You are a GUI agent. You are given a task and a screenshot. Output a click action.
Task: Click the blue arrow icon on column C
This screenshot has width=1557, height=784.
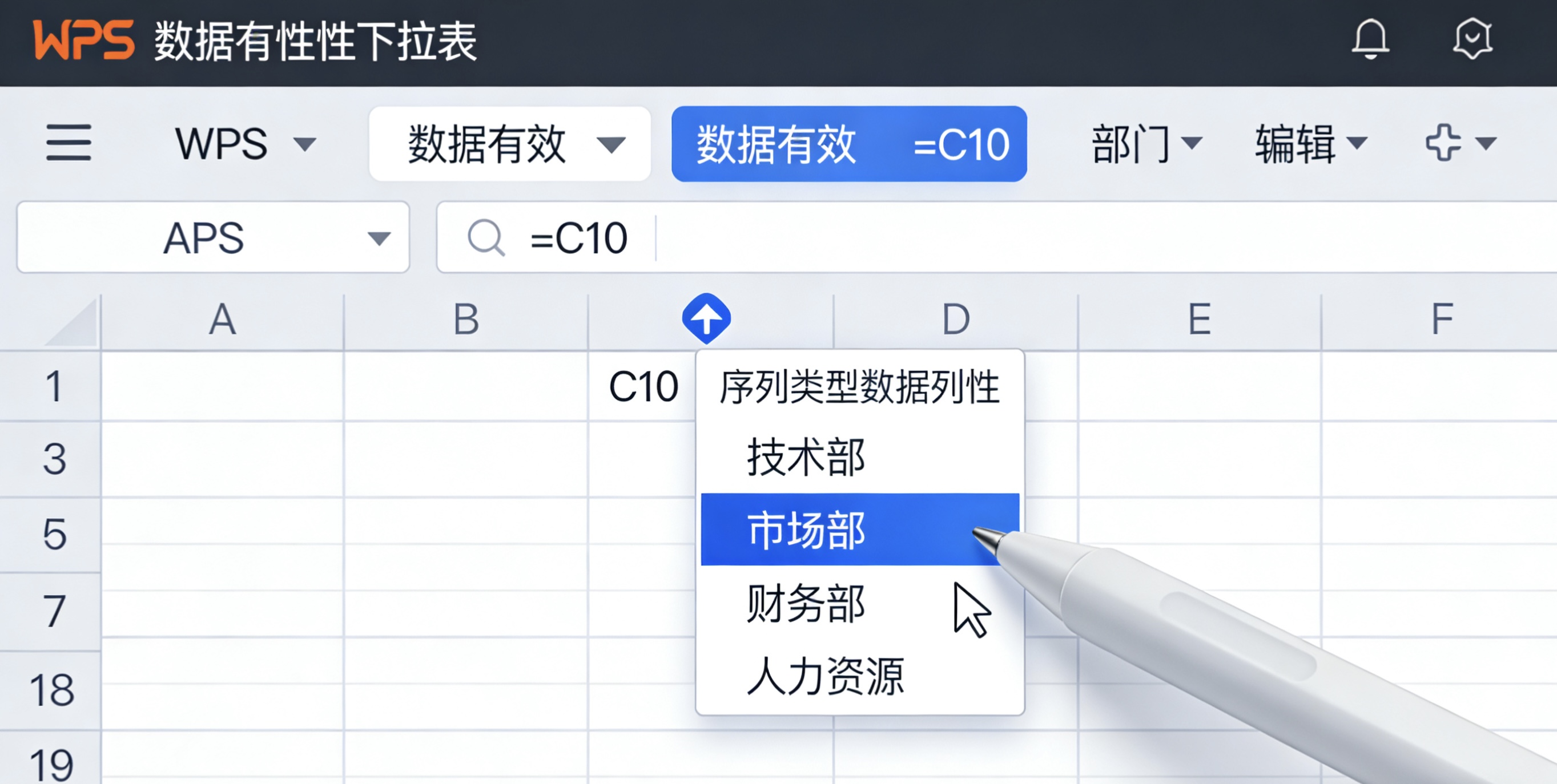708,318
